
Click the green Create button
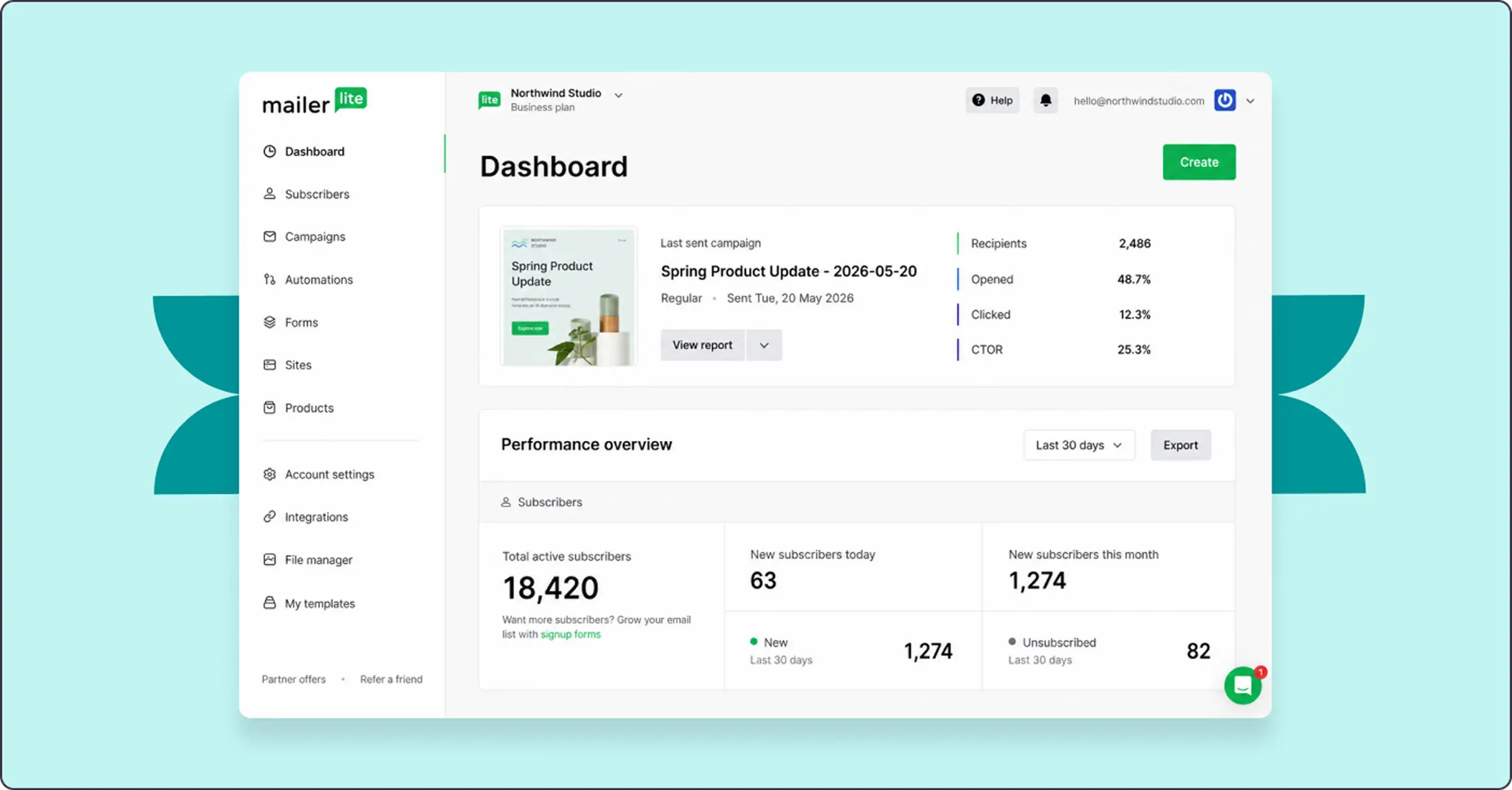(1199, 162)
